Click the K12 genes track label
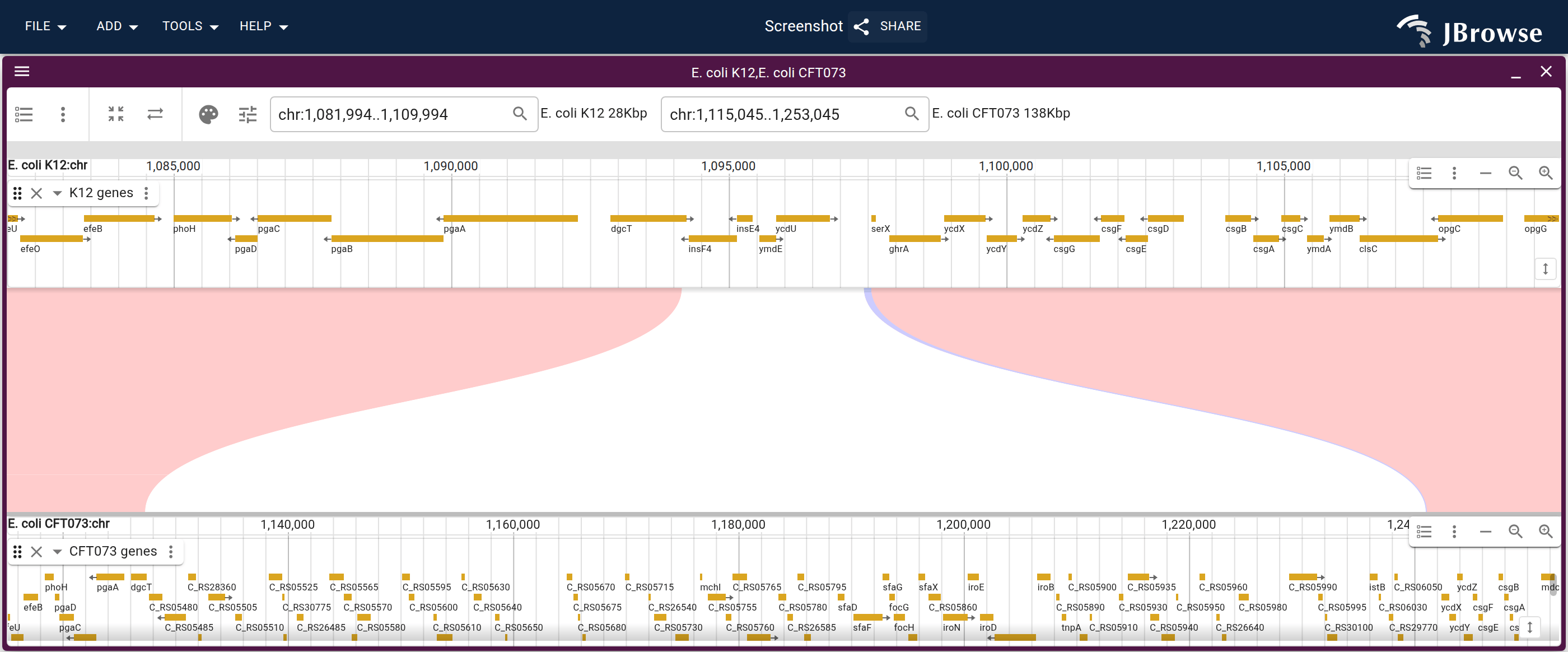This screenshot has width=1568, height=652. [x=101, y=194]
